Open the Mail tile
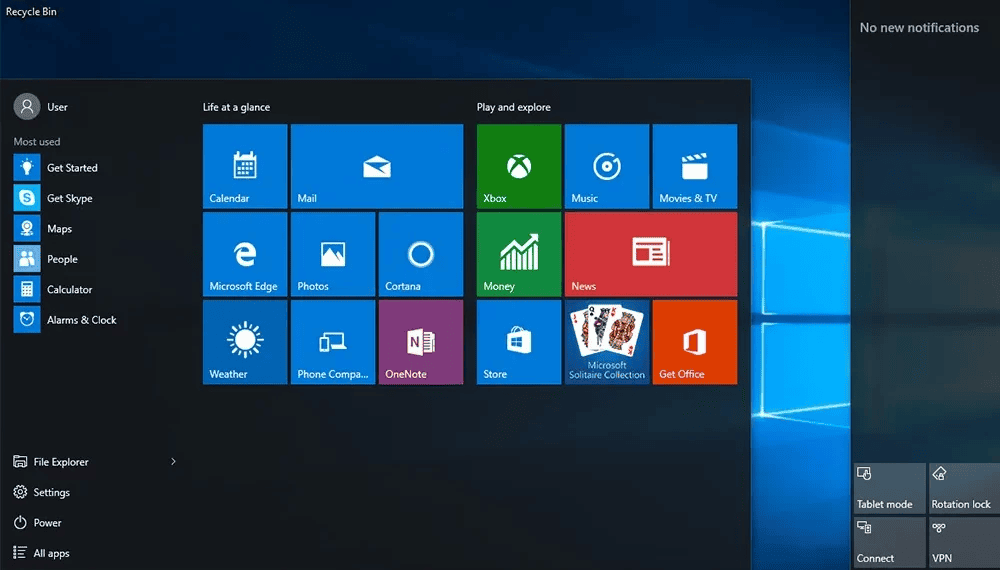This screenshot has height=570, width=1000. [x=377, y=166]
